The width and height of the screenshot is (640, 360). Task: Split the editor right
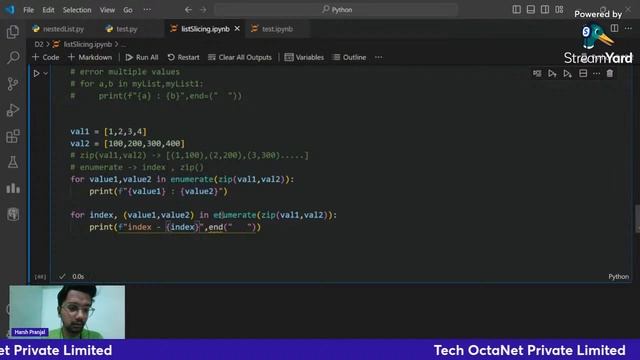tap(614, 28)
